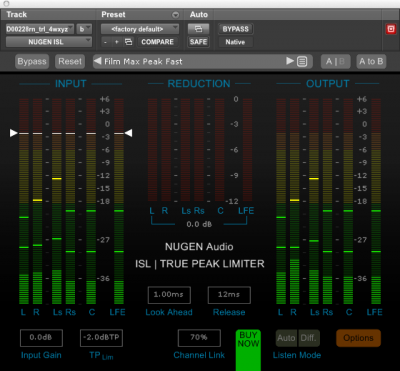
Task: Click the automation enable window icon
Action: tap(198, 29)
